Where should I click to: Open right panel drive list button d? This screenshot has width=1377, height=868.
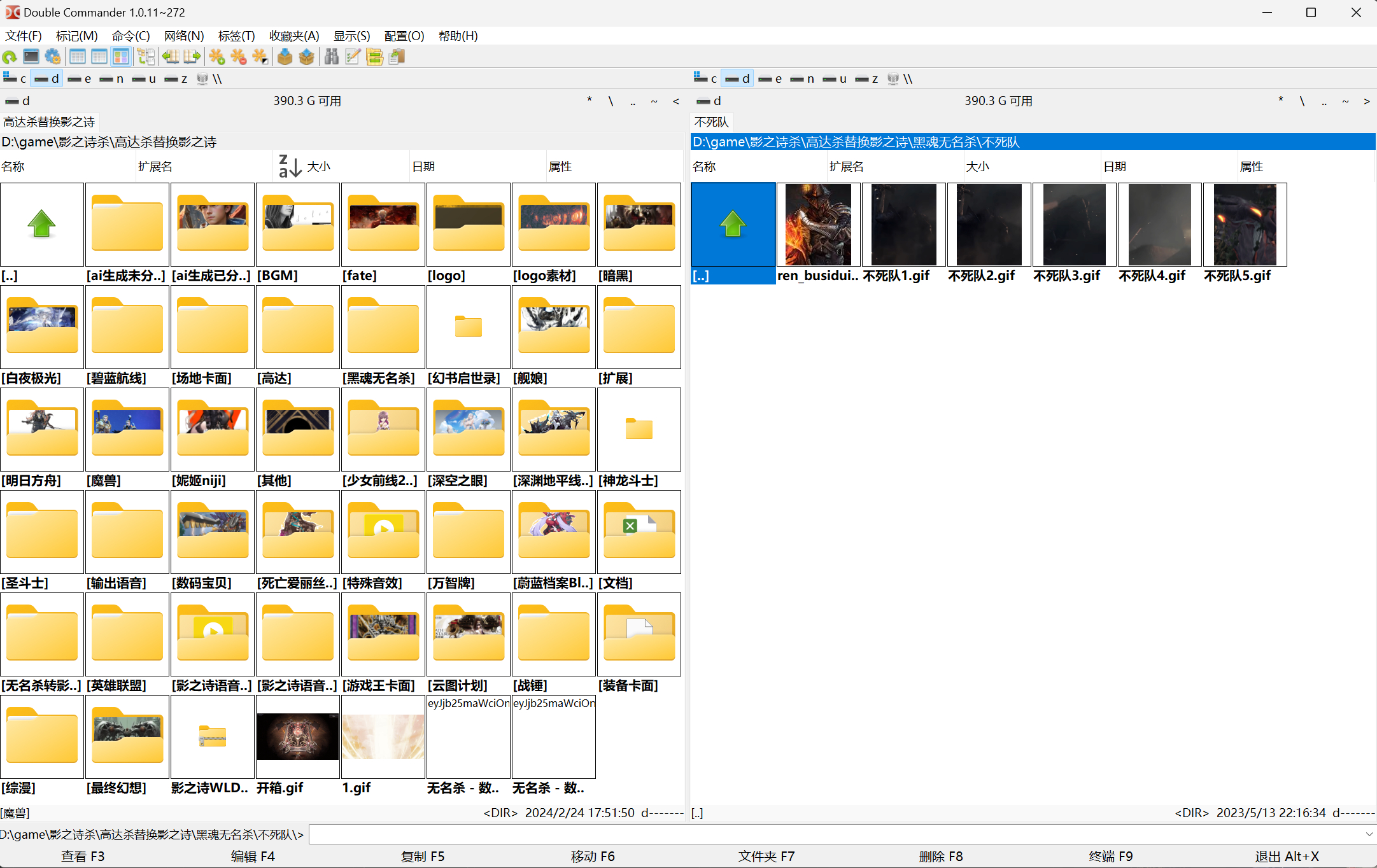coord(709,101)
